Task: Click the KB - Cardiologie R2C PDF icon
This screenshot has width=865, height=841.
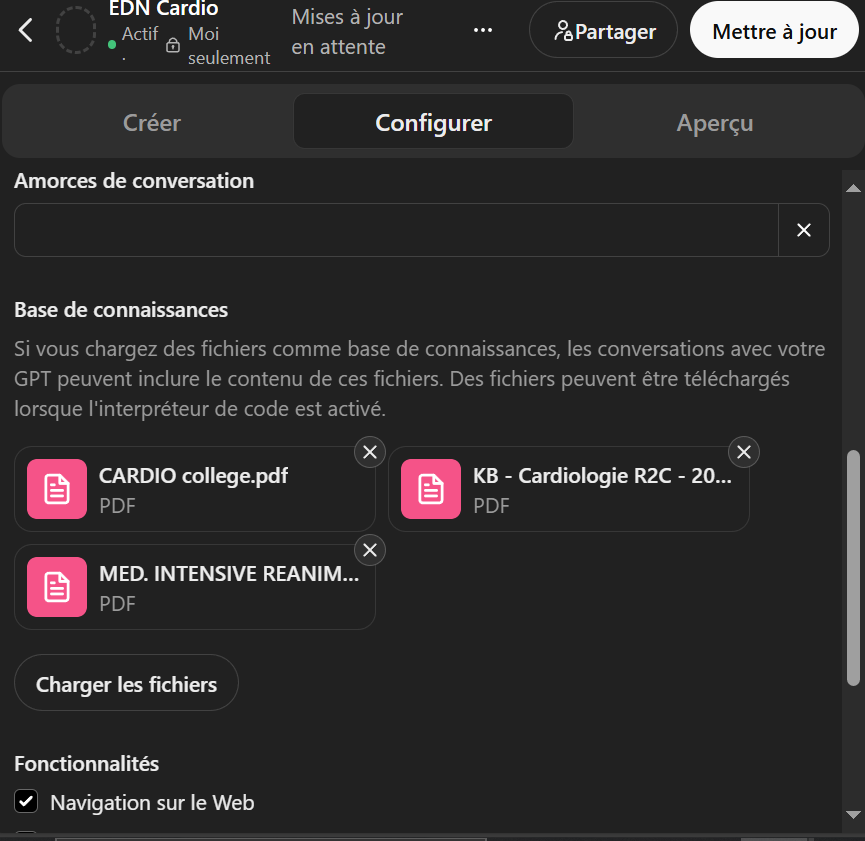Action: point(431,489)
